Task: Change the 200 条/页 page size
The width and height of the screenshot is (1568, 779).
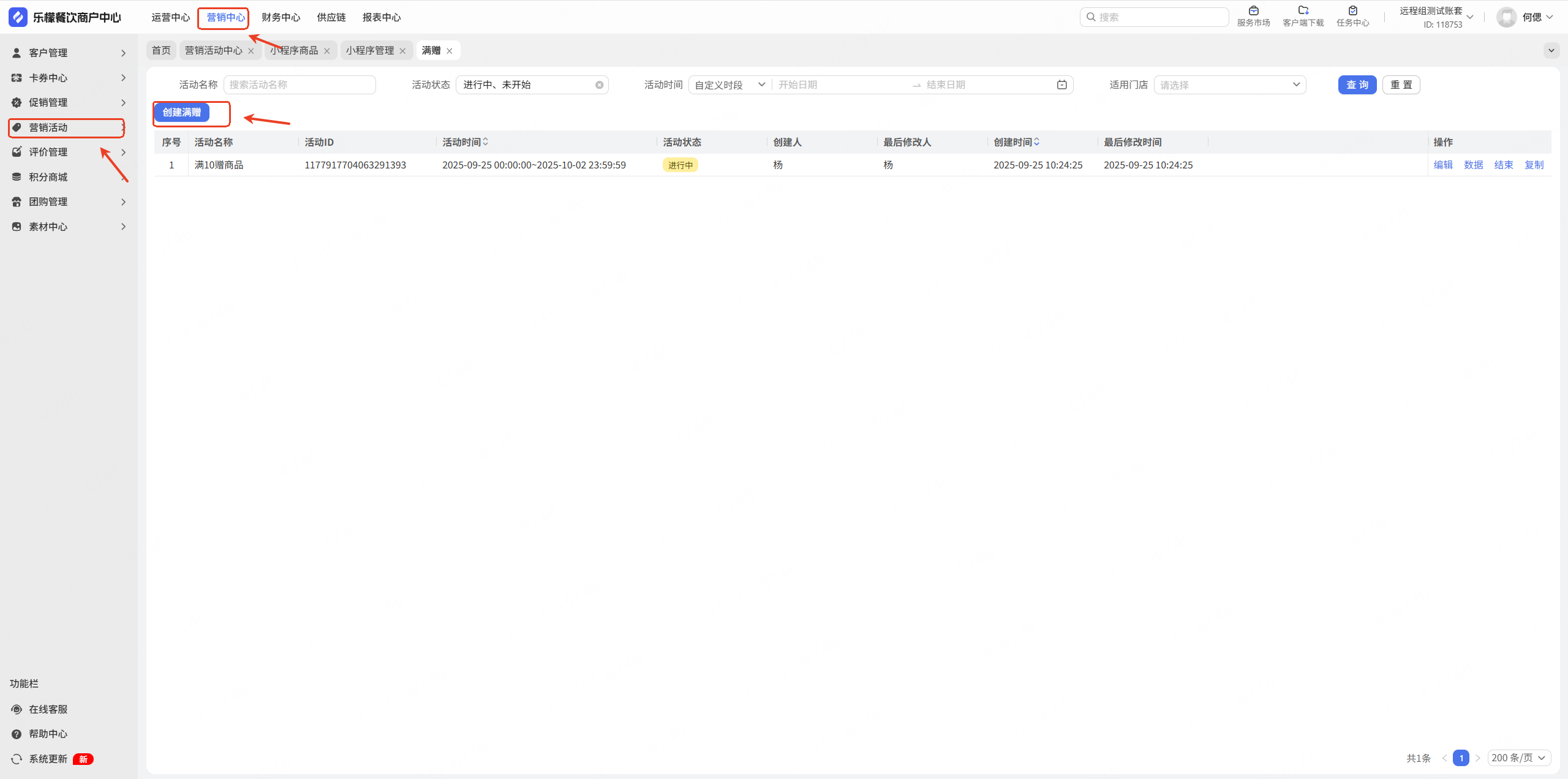Action: (x=1518, y=758)
